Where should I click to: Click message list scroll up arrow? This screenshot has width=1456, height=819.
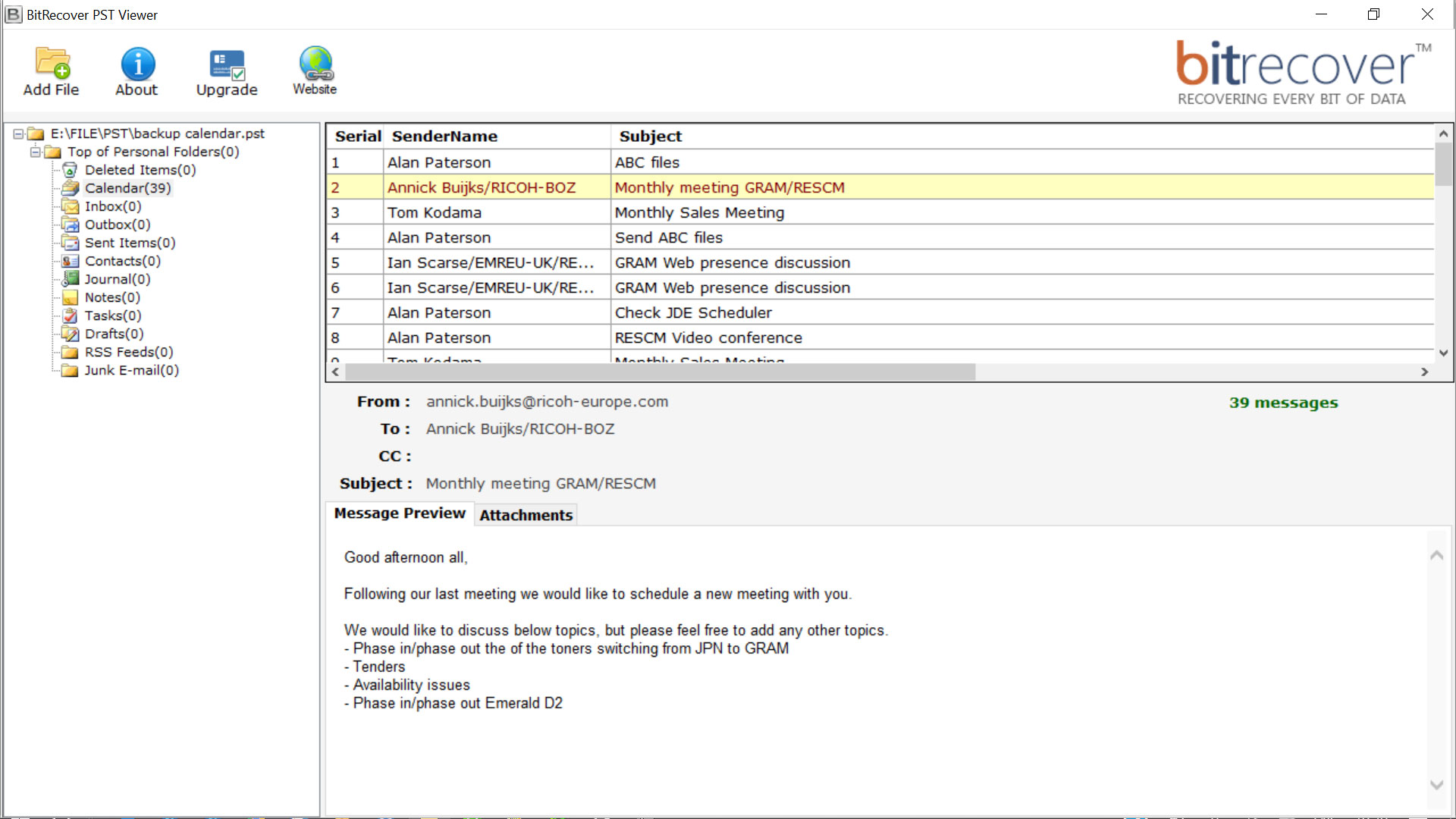[x=1443, y=133]
